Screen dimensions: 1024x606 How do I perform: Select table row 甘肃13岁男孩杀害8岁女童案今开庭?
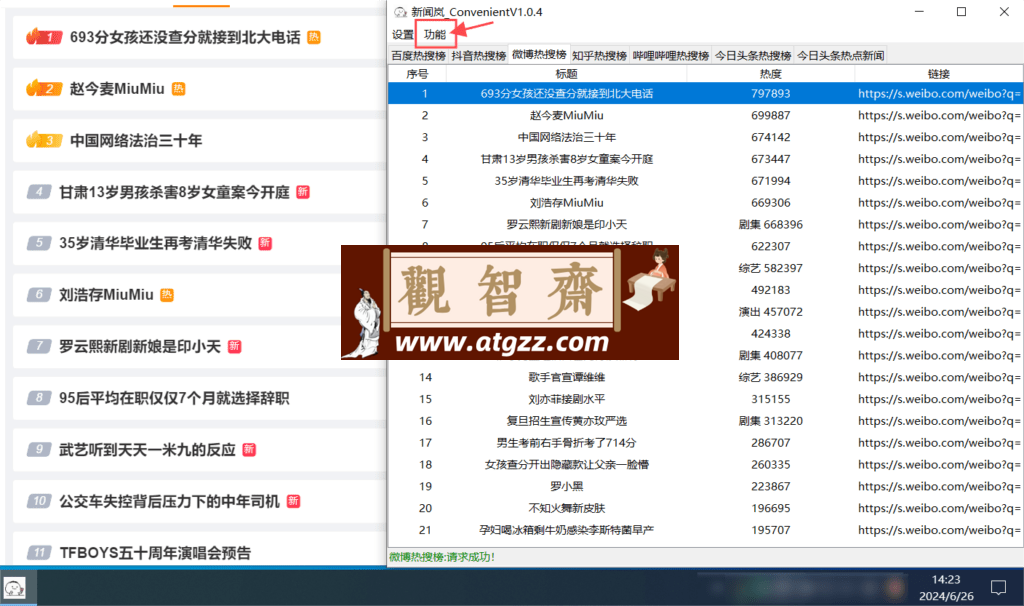click(x=705, y=159)
